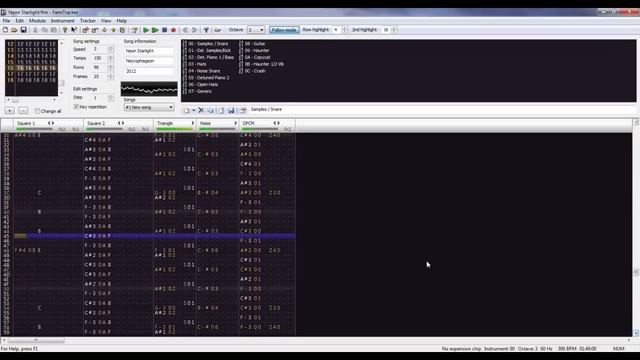This screenshot has width=640, height=360.
Task: Expand Square 1 effect columns arrow
Action: coord(53,123)
